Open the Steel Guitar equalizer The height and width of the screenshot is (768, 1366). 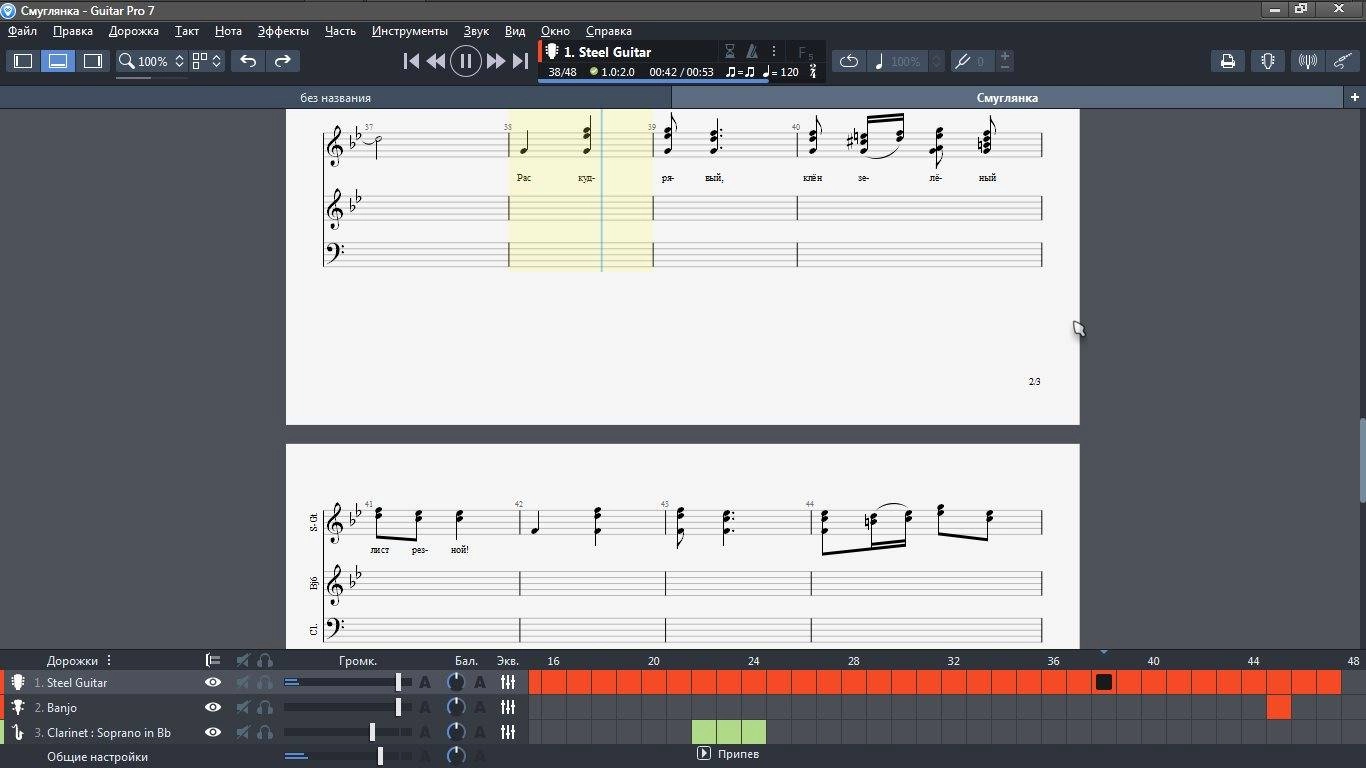(x=508, y=682)
